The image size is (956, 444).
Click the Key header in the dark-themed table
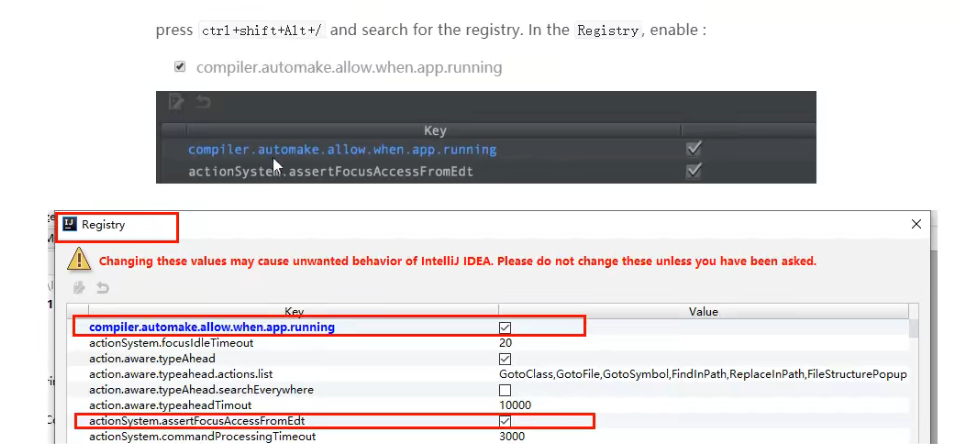[435, 131]
